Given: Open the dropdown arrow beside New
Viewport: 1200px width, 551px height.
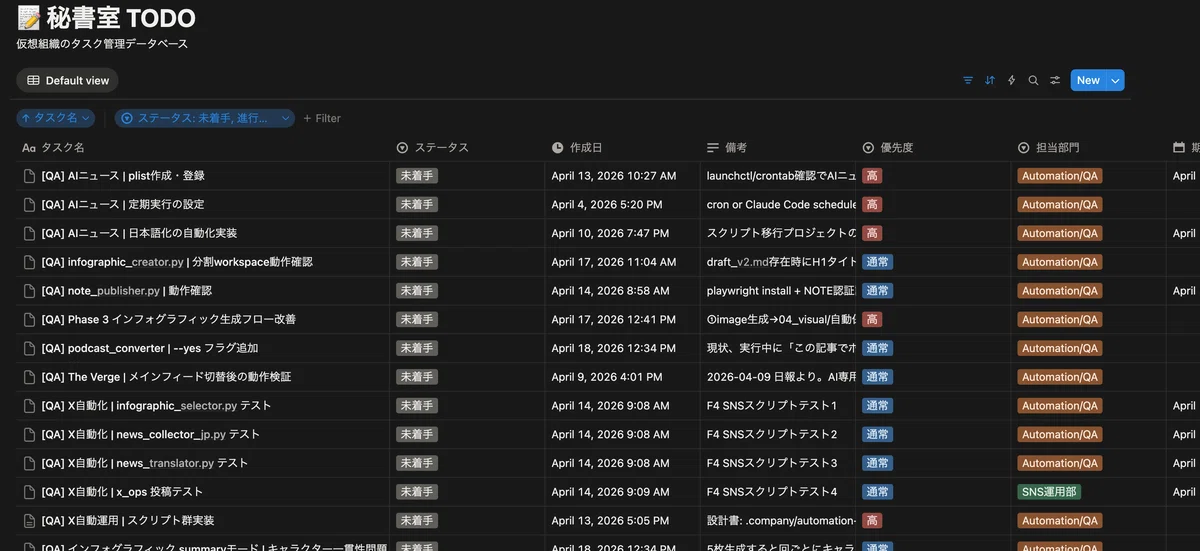Looking at the screenshot, I should 1115,80.
